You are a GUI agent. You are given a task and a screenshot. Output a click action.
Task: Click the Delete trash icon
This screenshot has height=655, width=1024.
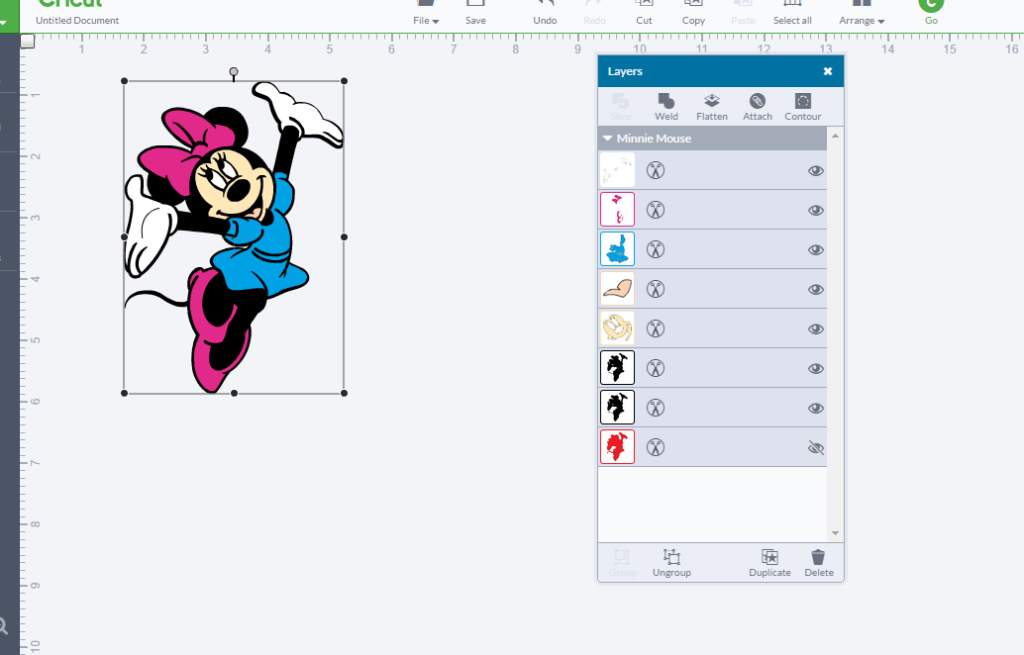pyautogui.click(x=818, y=556)
